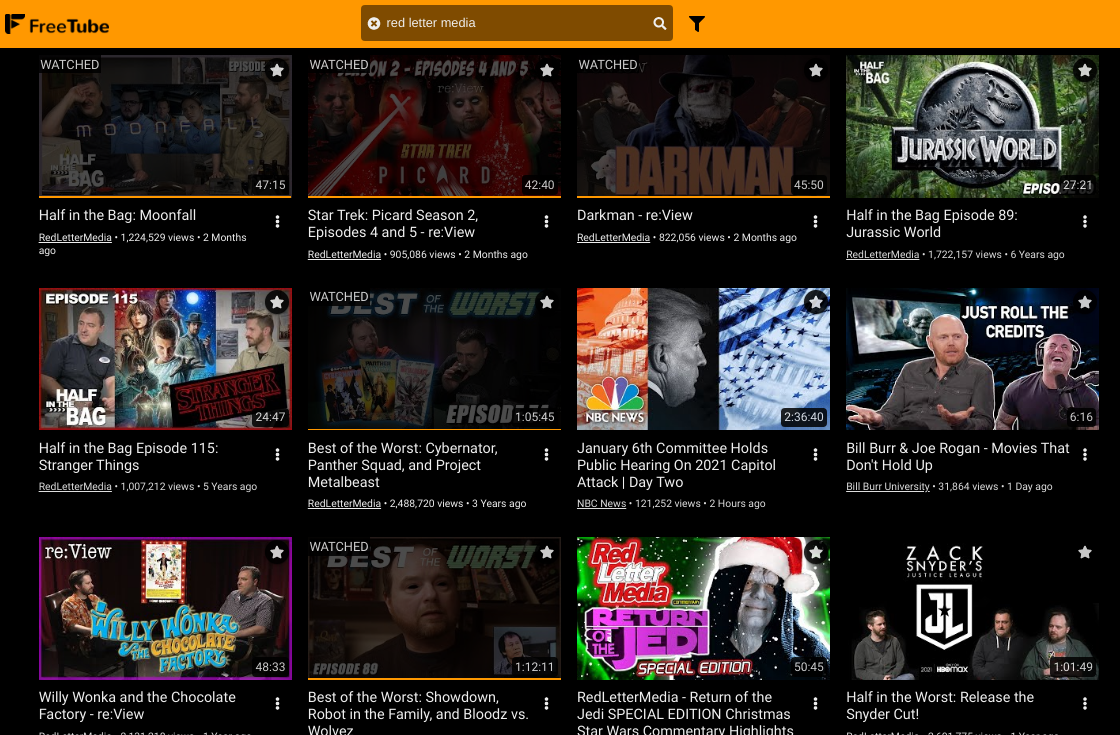1120x735 pixels.
Task: Open title Half in the Bag Episode 89: Jurassic World
Action: (x=932, y=224)
